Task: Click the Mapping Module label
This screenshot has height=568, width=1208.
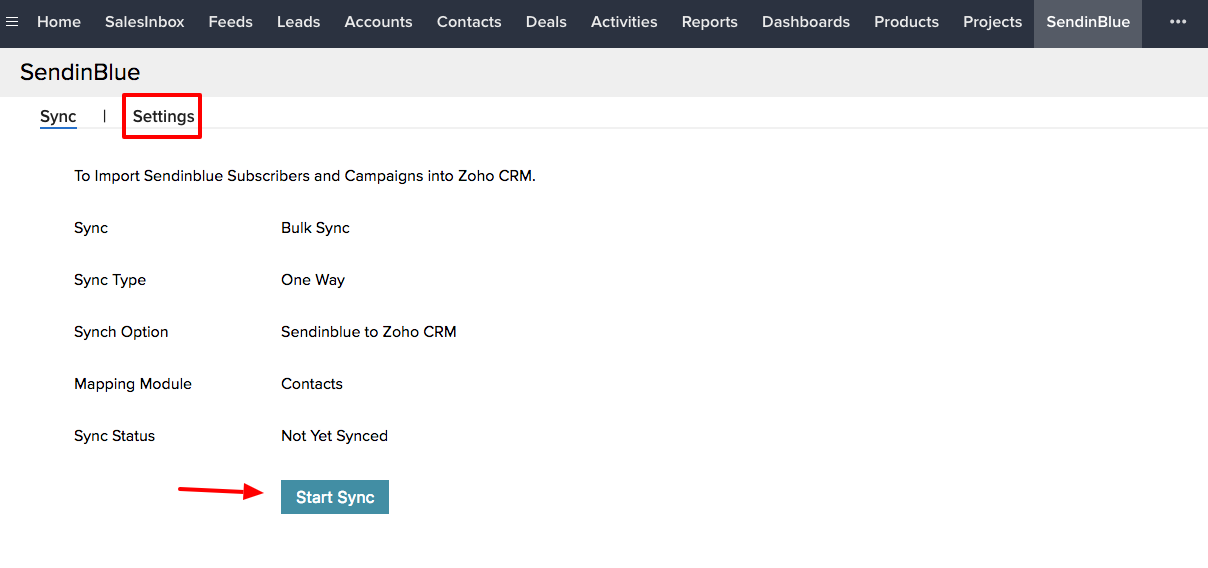Action: (x=133, y=384)
